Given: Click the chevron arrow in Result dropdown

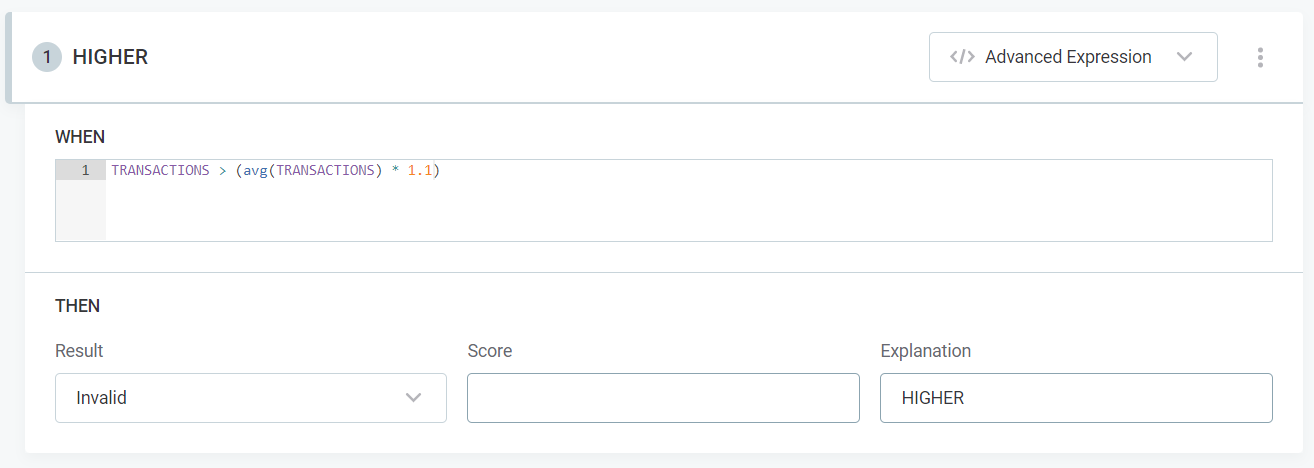Looking at the screenshot, I should coord(413,398).
